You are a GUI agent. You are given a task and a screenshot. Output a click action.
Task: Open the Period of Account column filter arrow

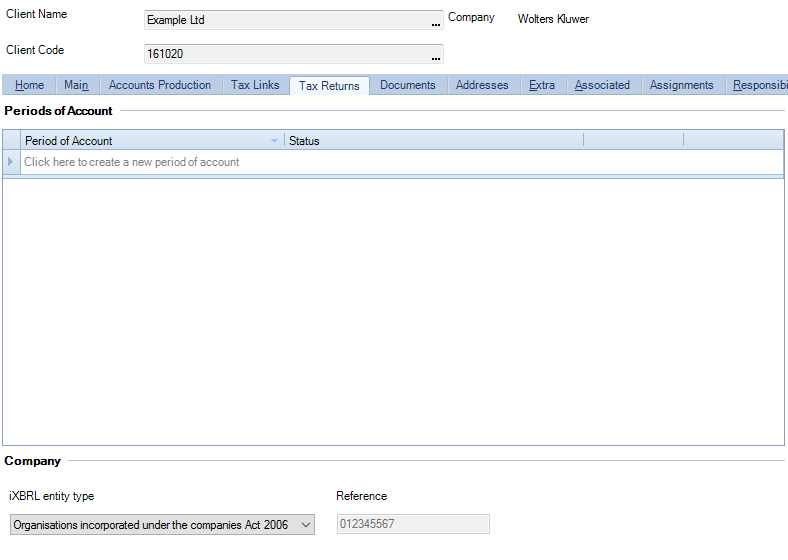(x=274, y=141)
